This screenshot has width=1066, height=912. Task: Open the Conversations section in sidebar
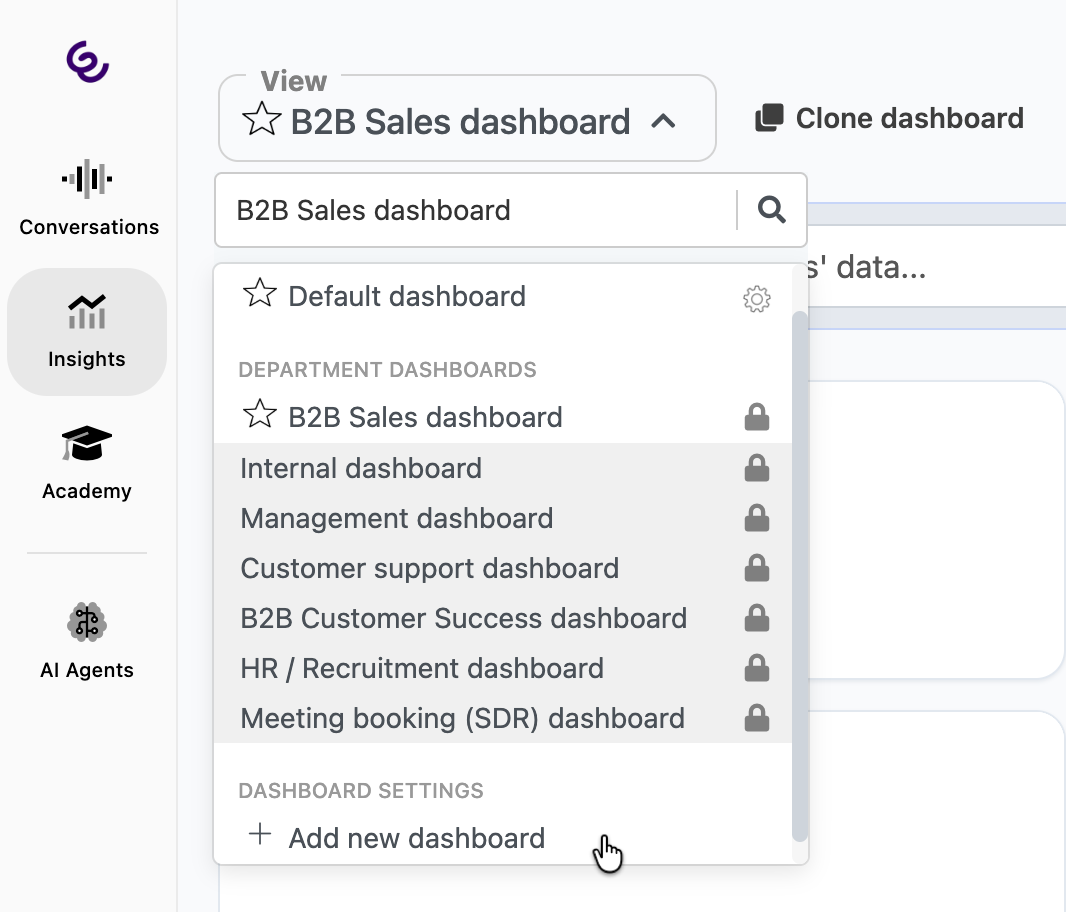point(88,200)
